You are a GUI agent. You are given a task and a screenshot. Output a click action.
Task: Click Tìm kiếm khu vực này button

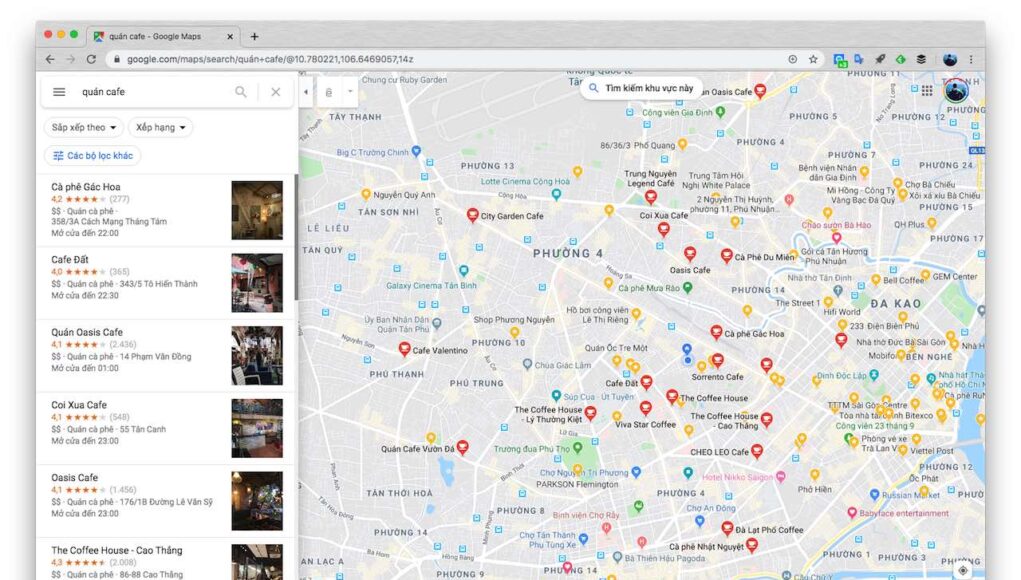pos(641,88)
